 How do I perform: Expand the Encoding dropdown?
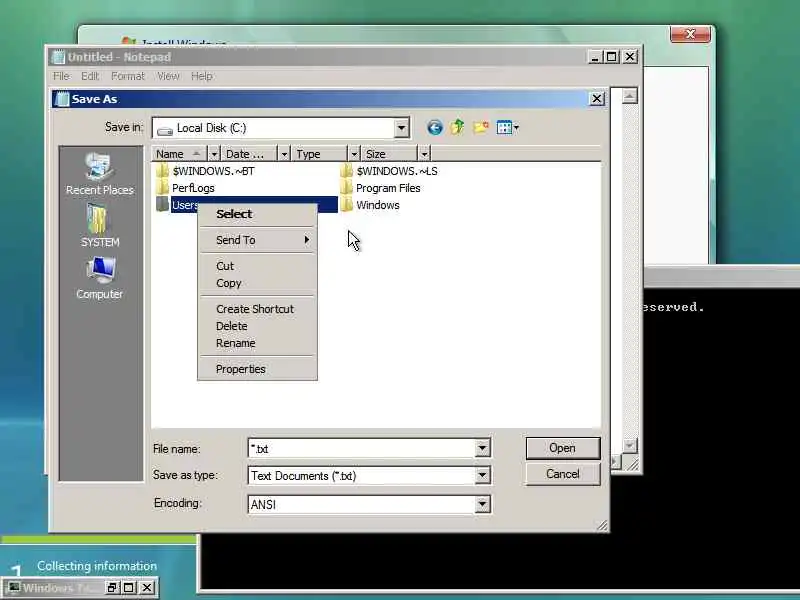point(482,505)
